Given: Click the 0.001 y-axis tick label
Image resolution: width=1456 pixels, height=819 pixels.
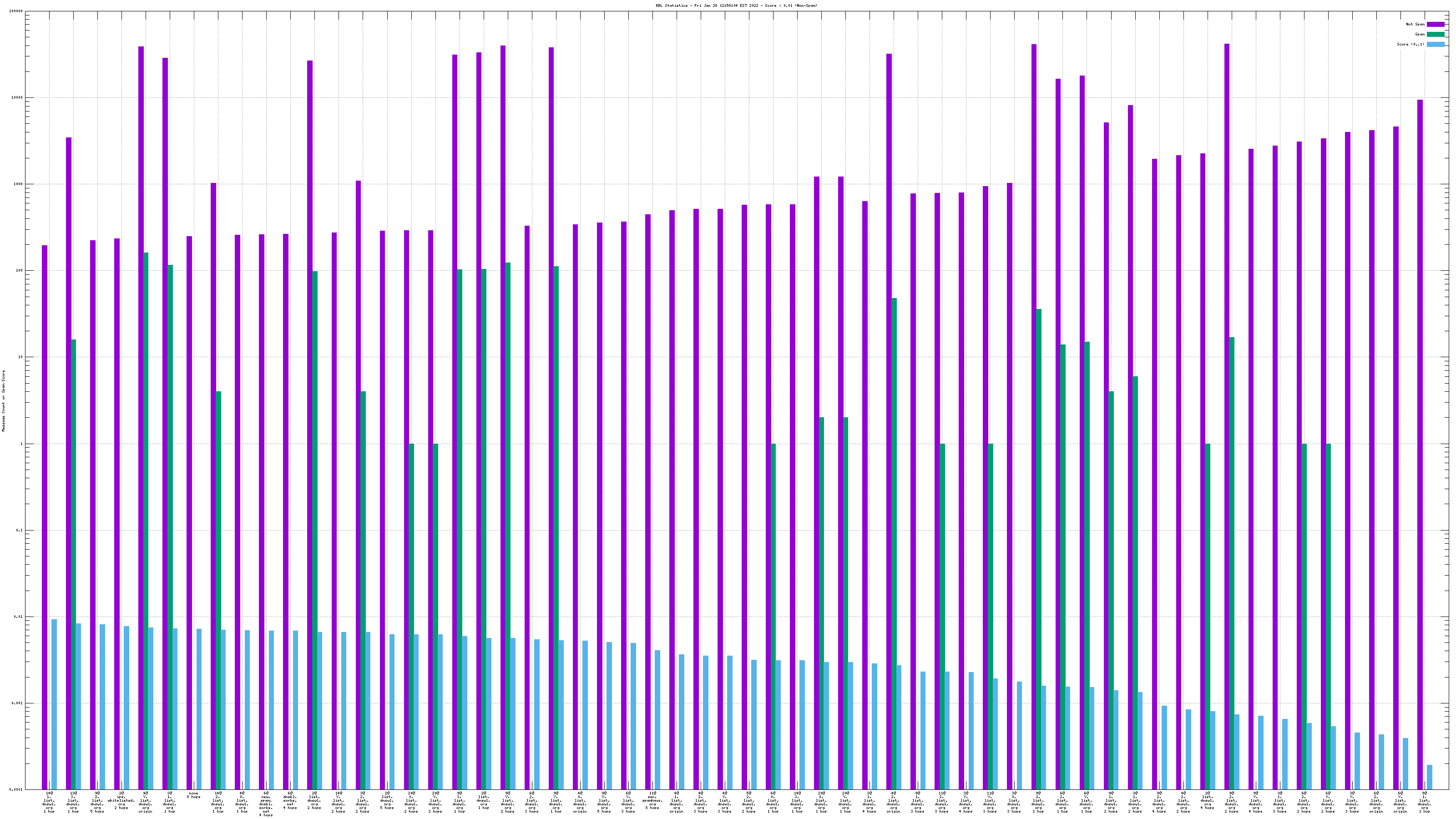Looking at the screenshot, I should click(x=18, y=704).
